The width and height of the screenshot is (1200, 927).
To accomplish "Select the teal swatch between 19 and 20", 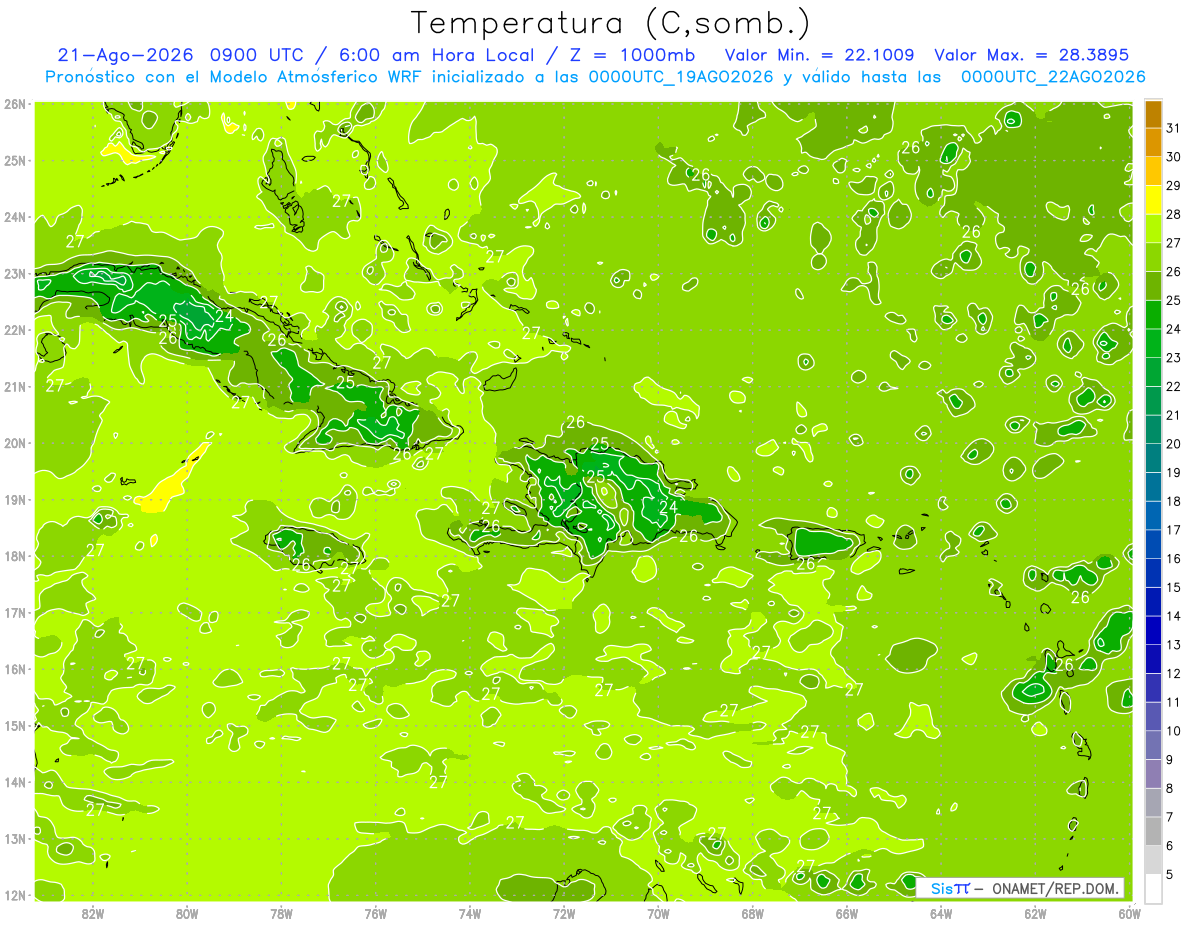I will click(x=1153, y=458).
